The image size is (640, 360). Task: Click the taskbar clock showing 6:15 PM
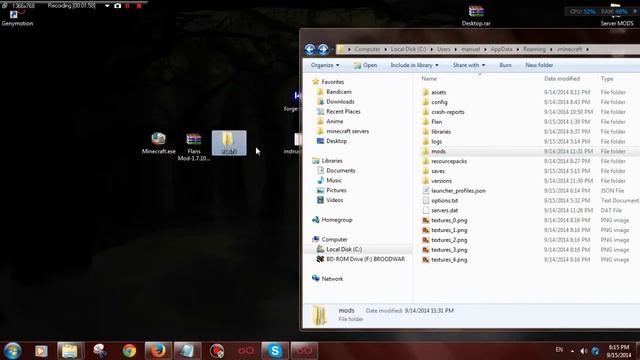(x=619, y=351)
